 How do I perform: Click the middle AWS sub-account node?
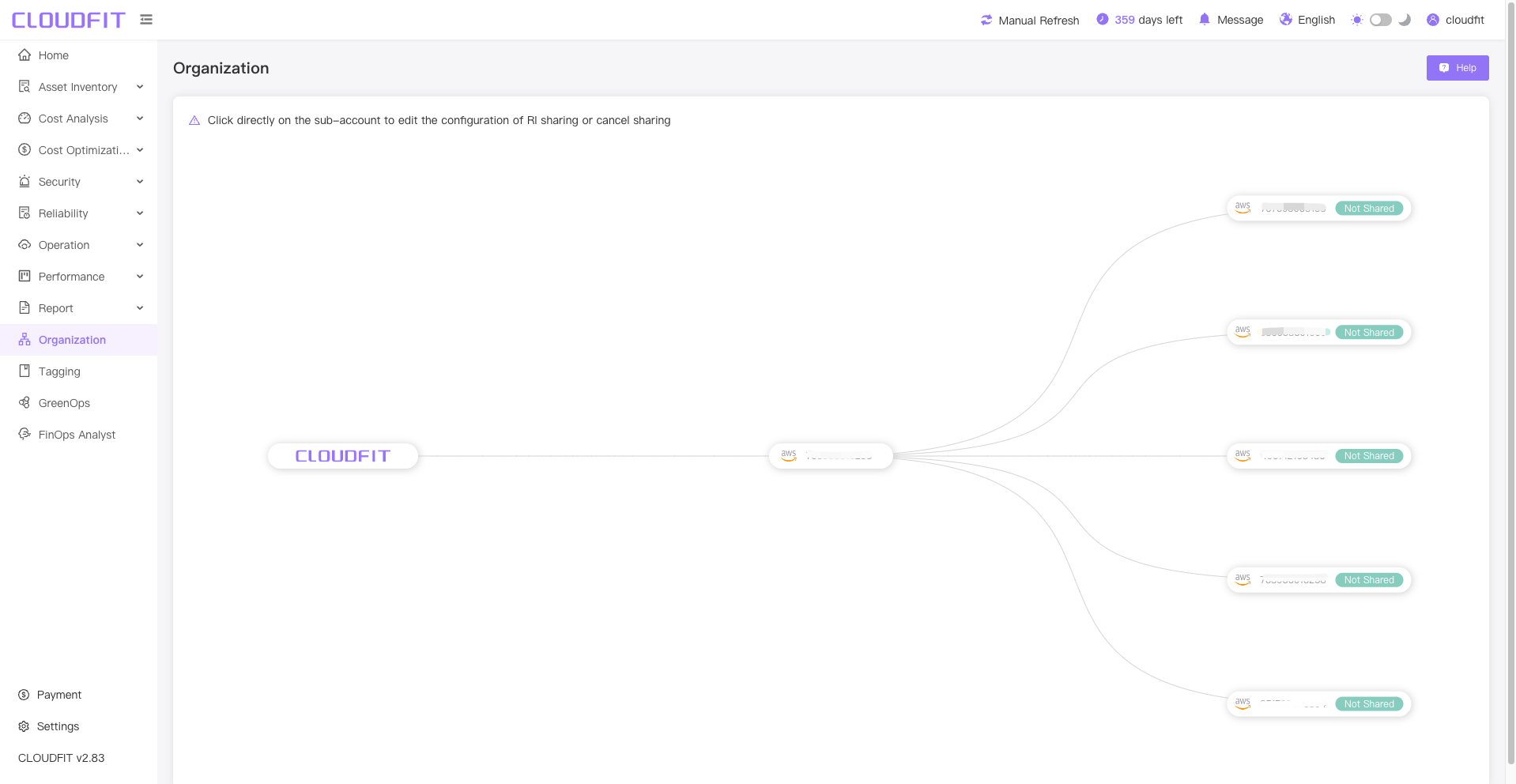click(x=1318, y=456)
